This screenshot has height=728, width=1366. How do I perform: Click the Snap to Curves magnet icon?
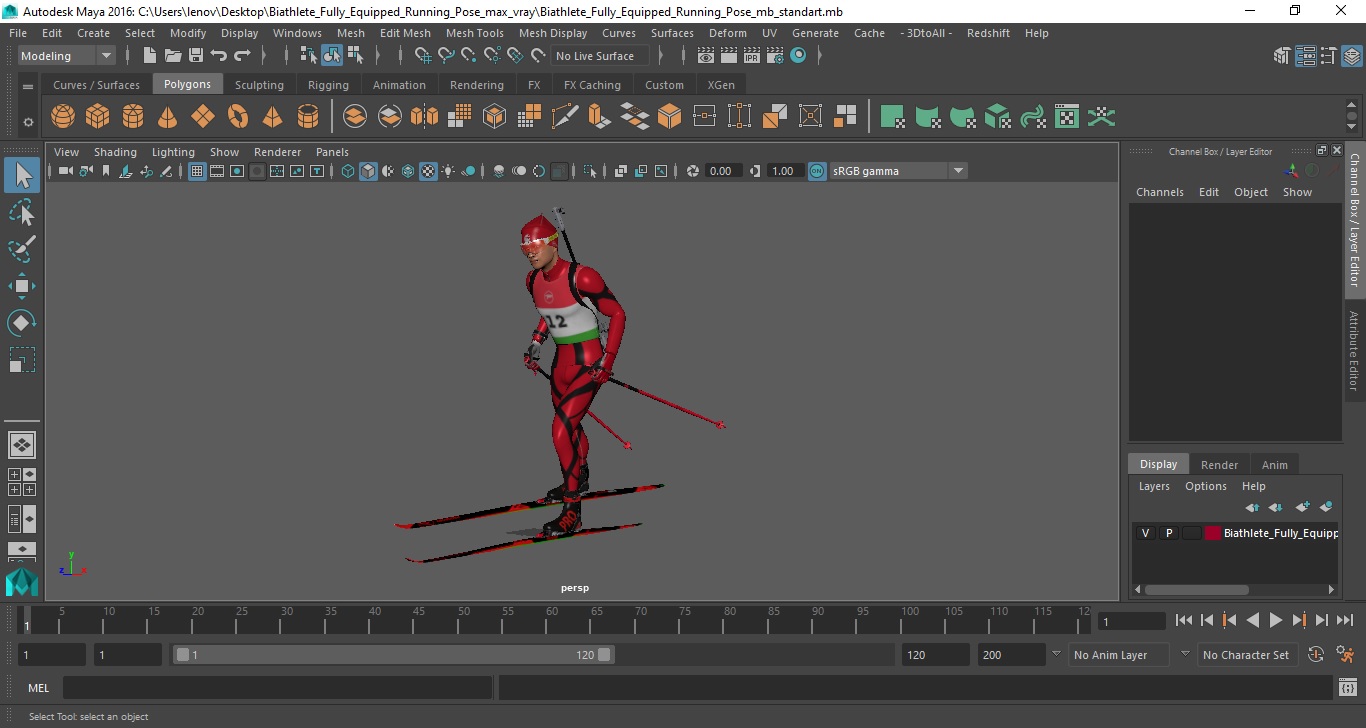(445, 56)
